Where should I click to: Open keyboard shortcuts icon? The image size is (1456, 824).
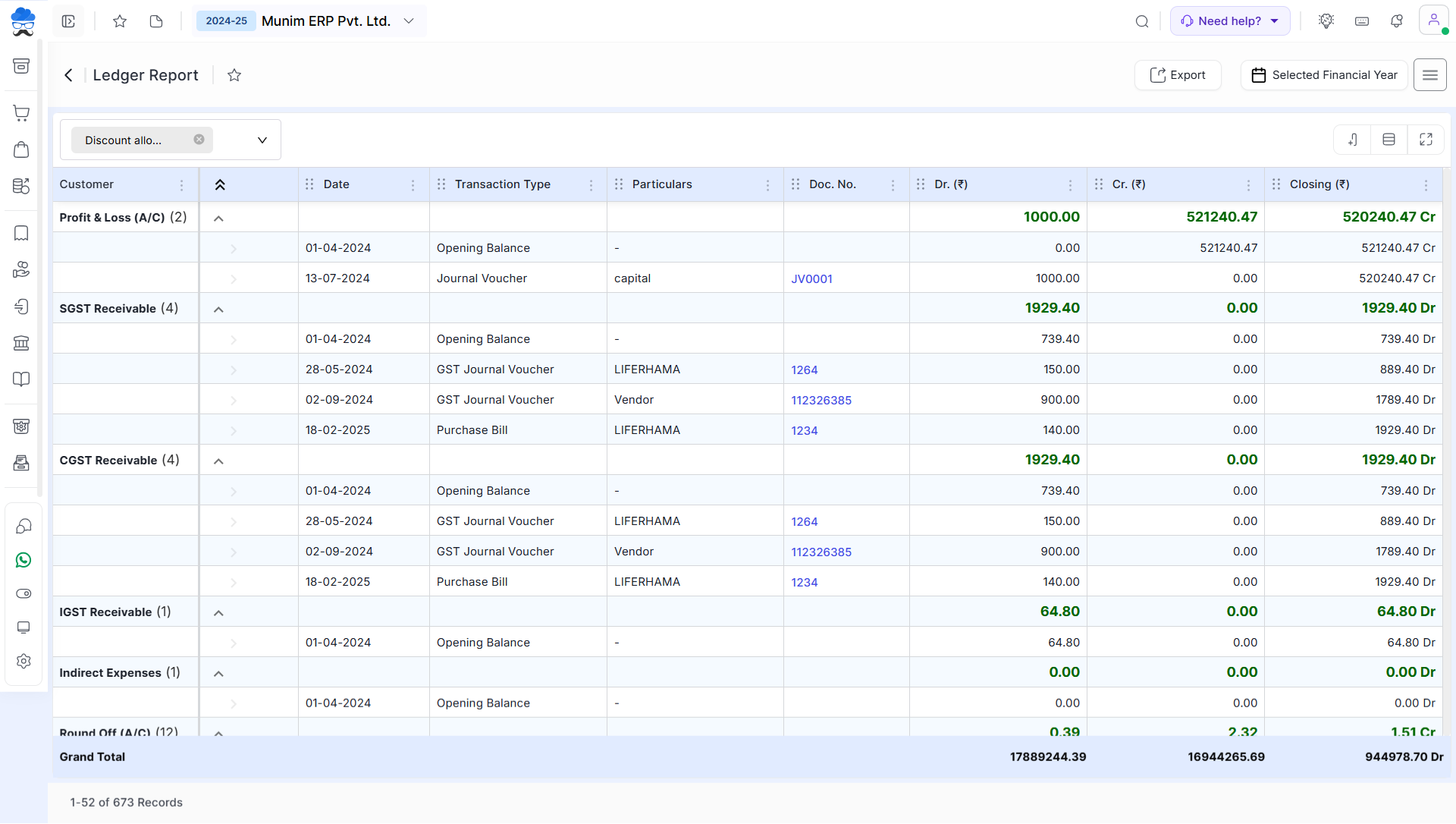1362,21
